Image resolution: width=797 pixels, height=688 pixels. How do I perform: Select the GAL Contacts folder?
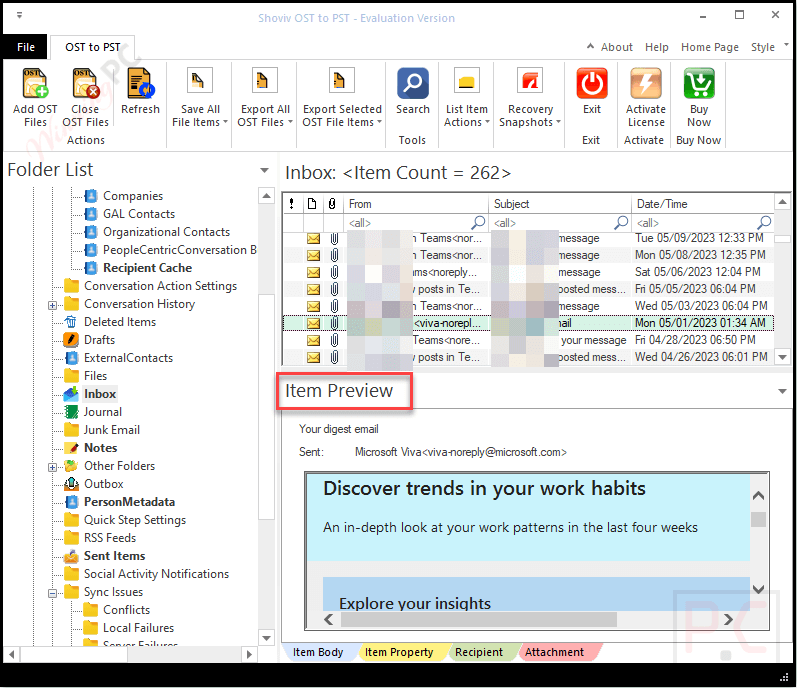click(x=139, y=214)
